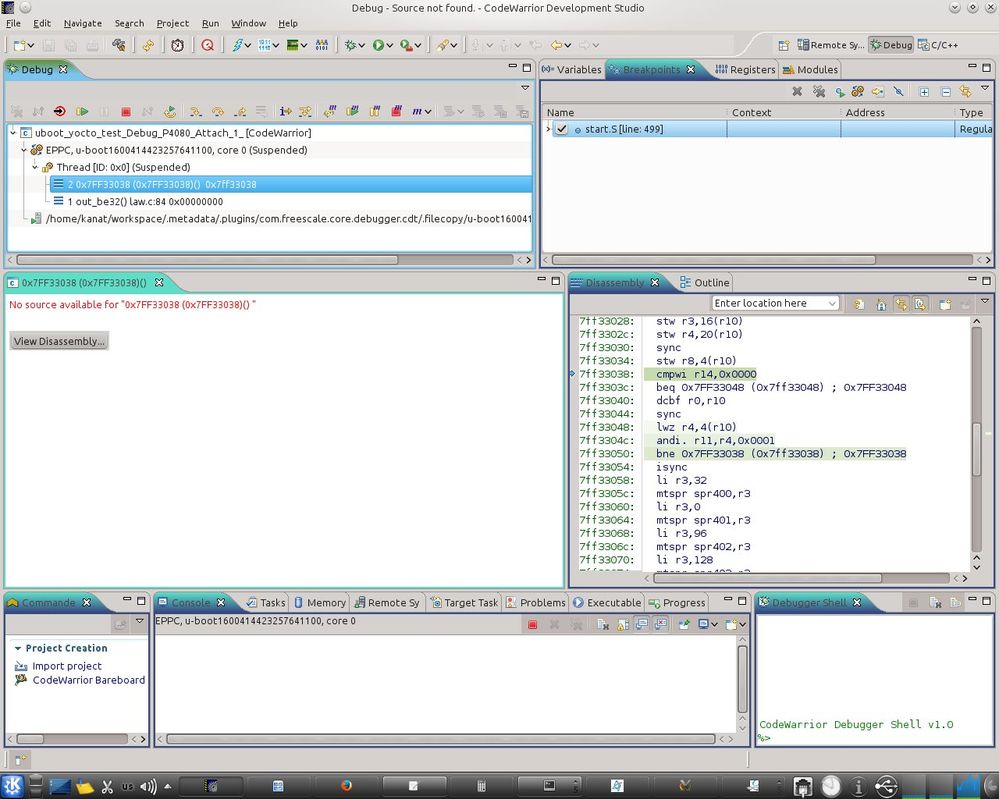Click Expand All icon in Breakpoints view
999x799 pixels.
click(x=924, y=92)
